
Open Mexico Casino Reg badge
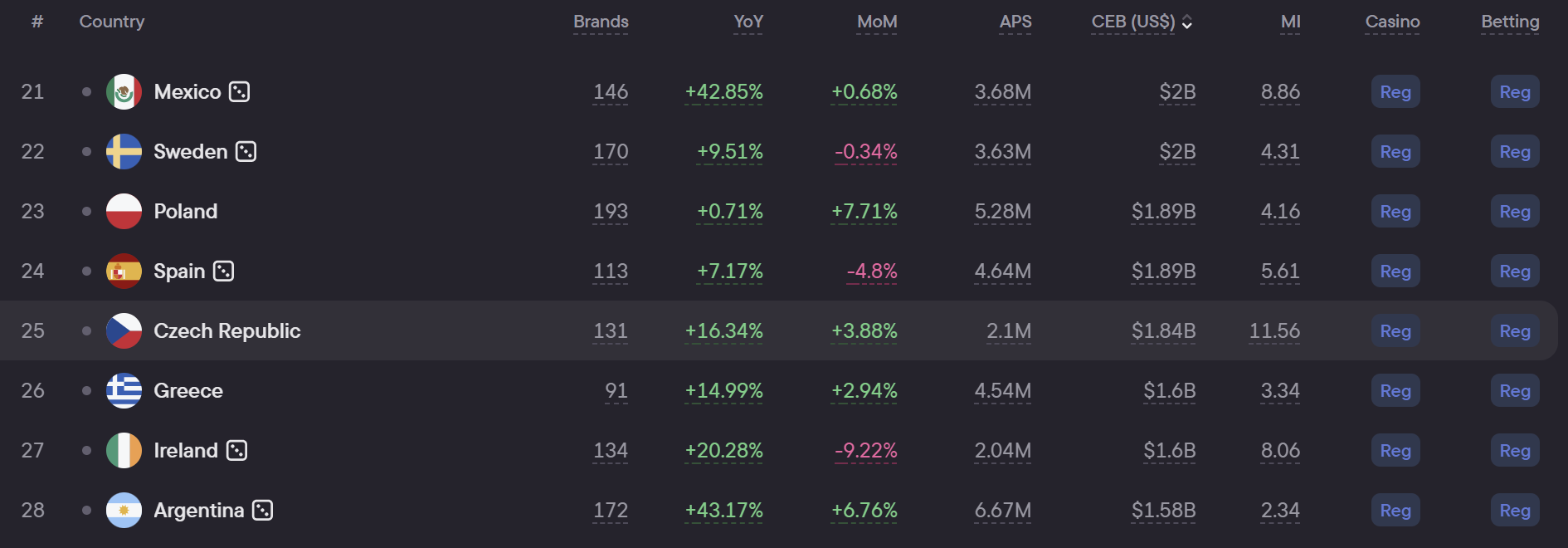[x=1395, y=92]
